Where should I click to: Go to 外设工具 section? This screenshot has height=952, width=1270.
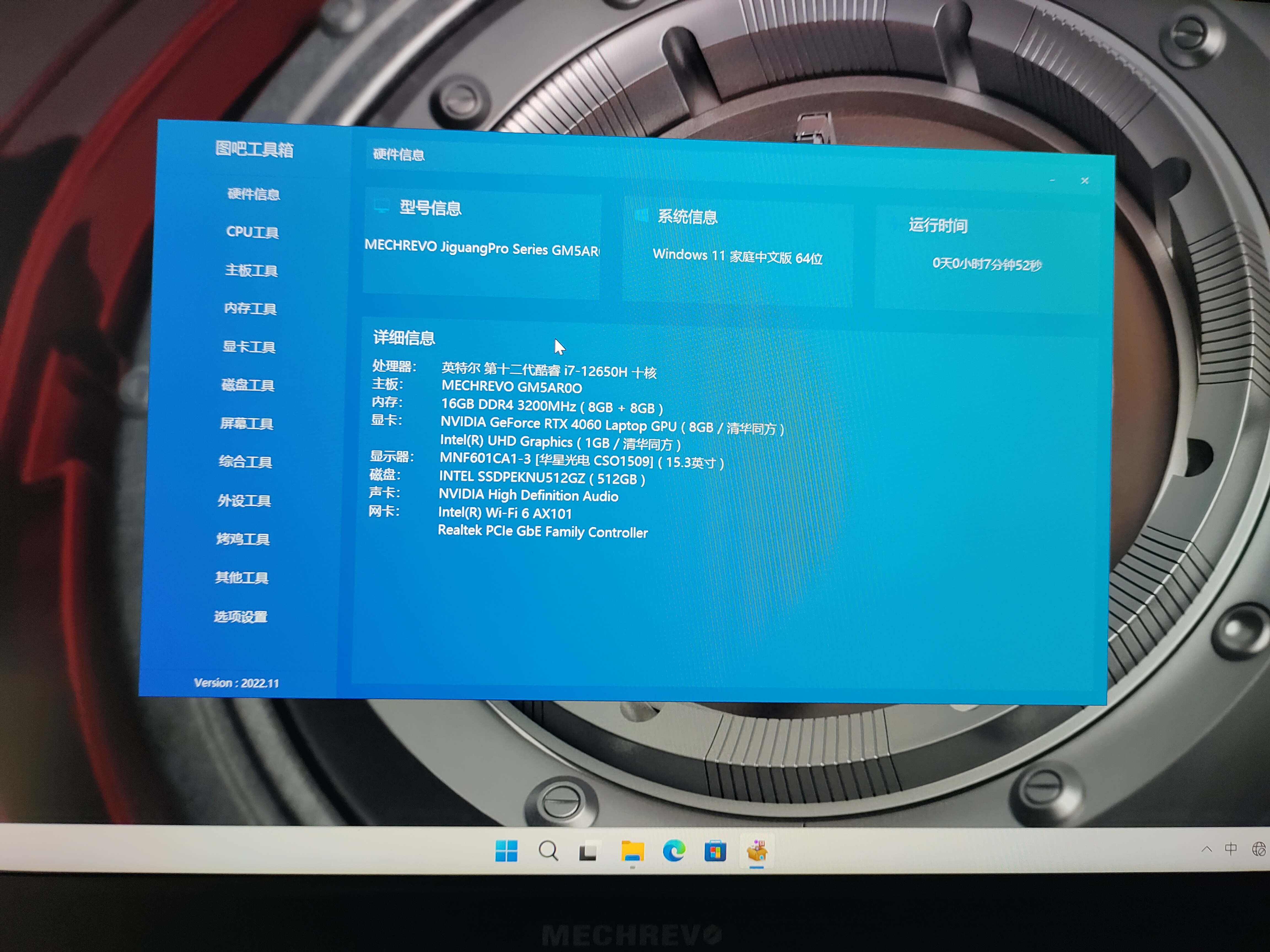(x=244, y=501)
